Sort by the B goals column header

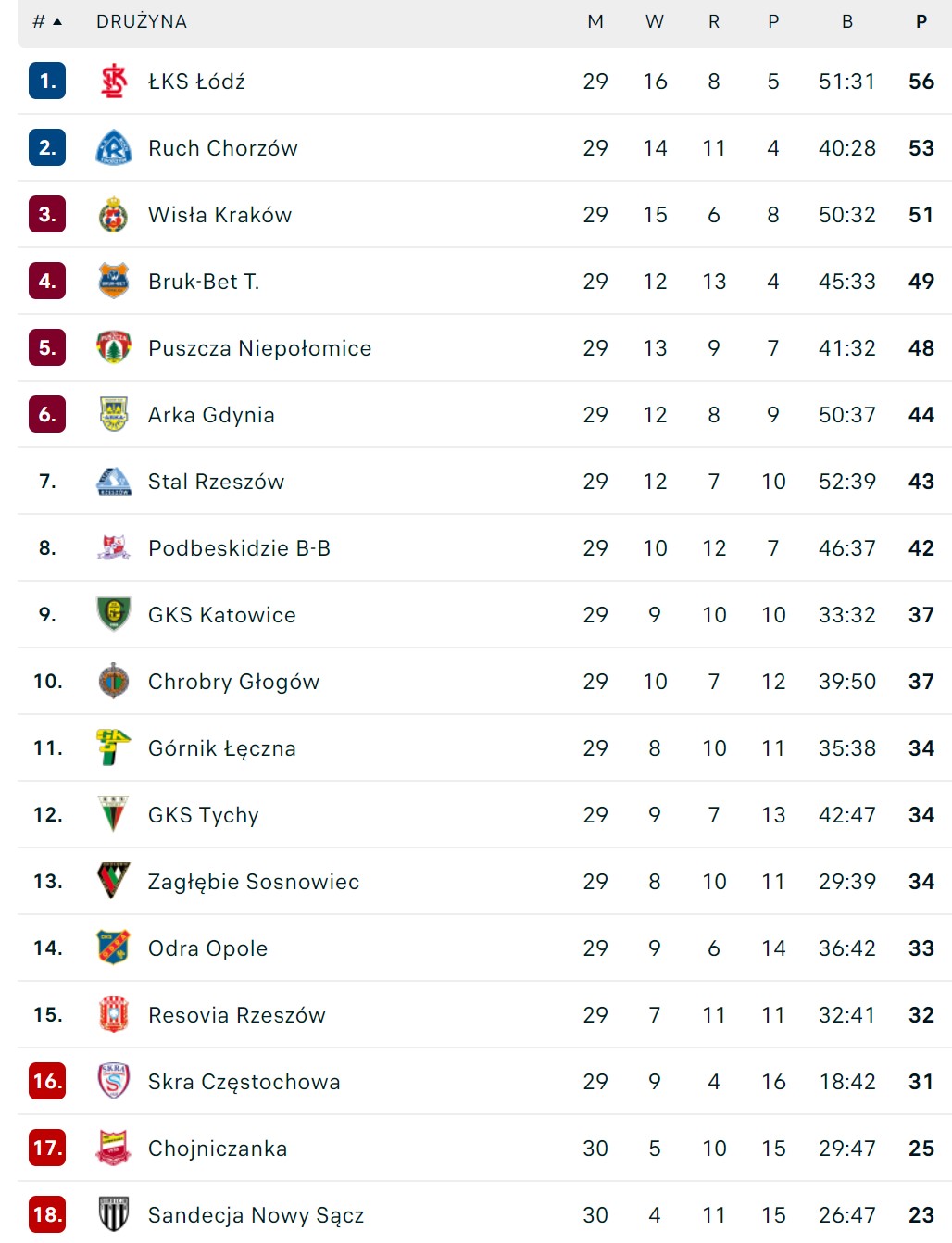847,21
